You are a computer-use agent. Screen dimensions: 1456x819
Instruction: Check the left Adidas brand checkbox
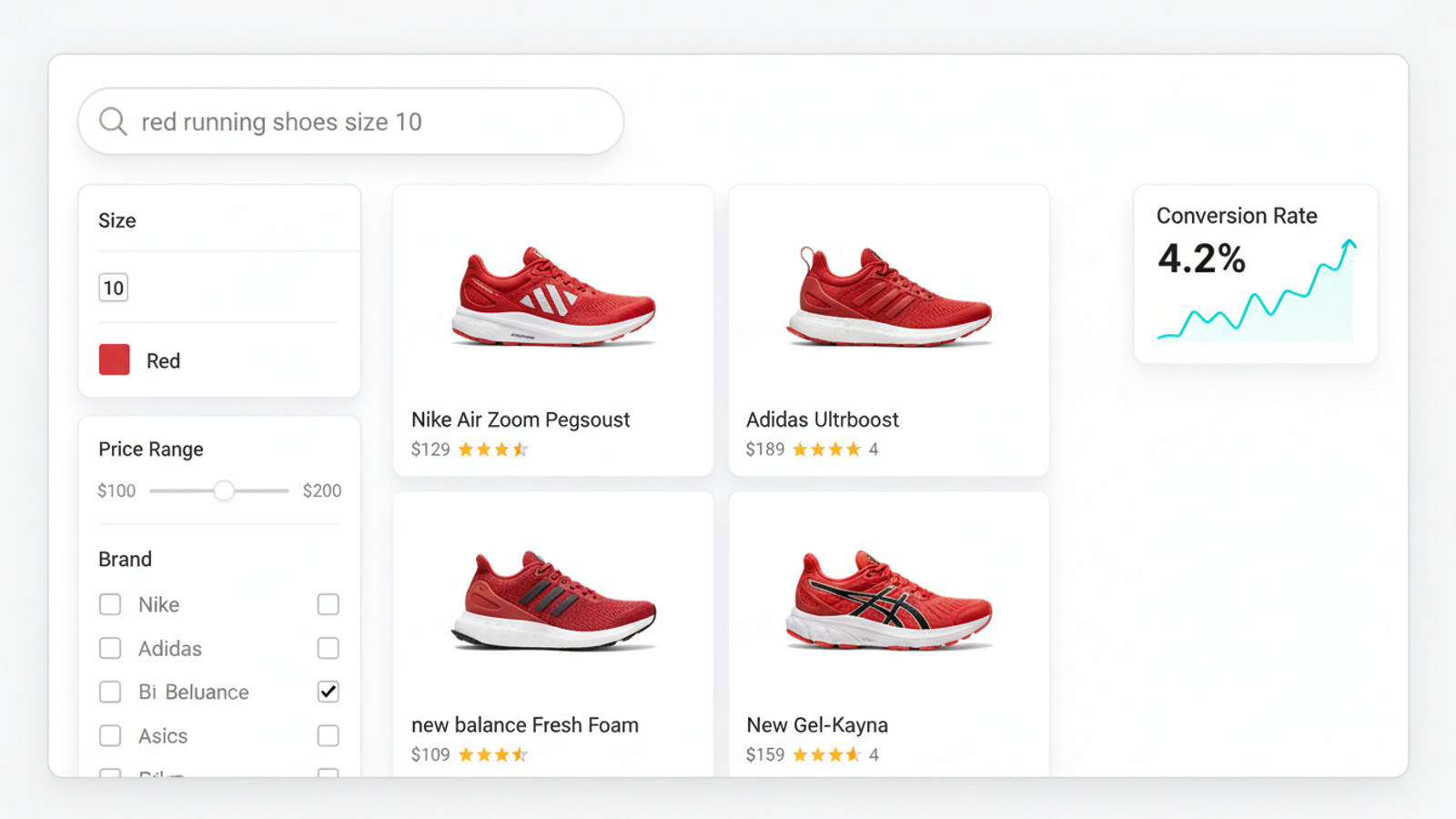[x=110, y=648]
